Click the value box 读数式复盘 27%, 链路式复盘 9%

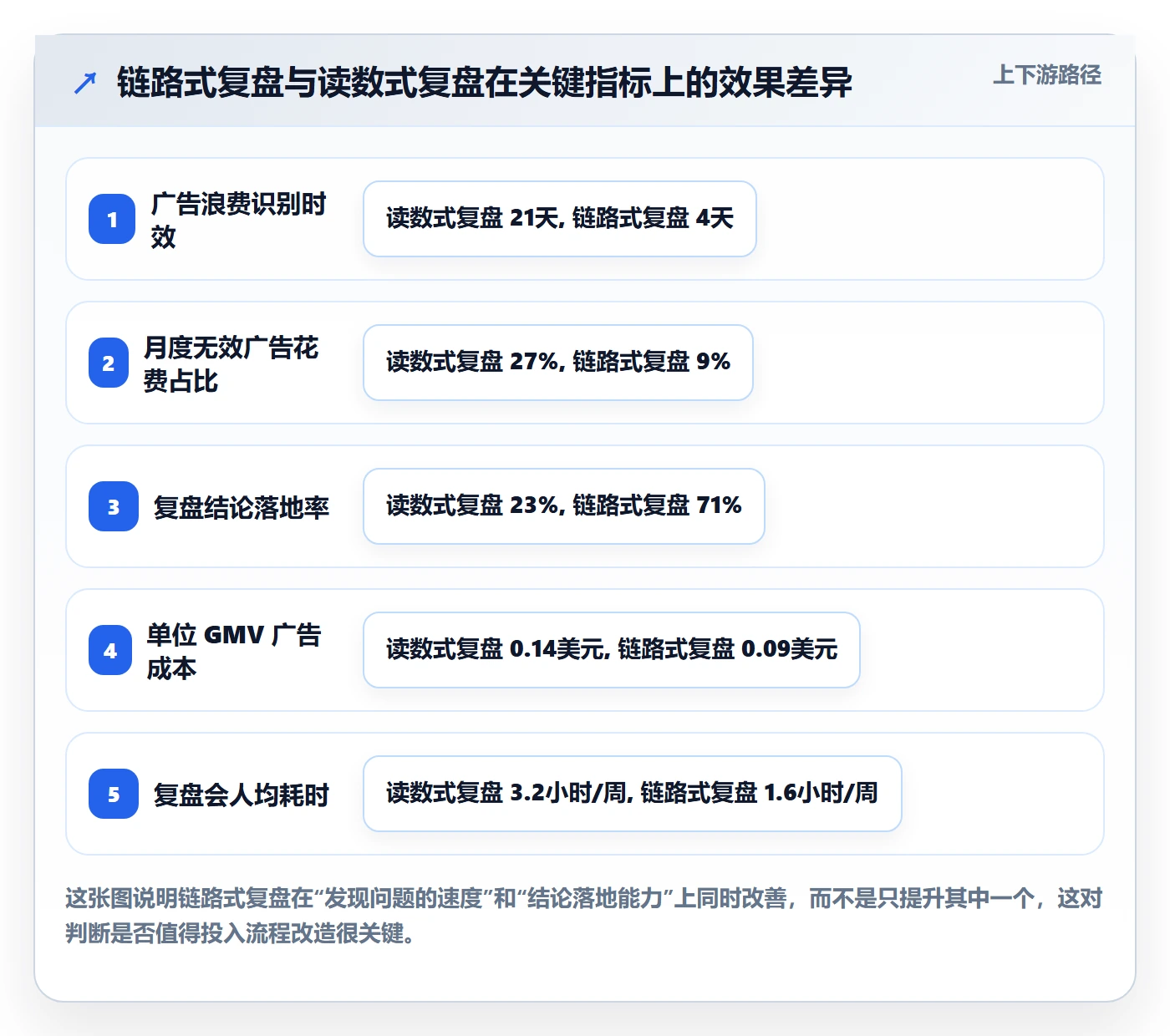(558, 363)
